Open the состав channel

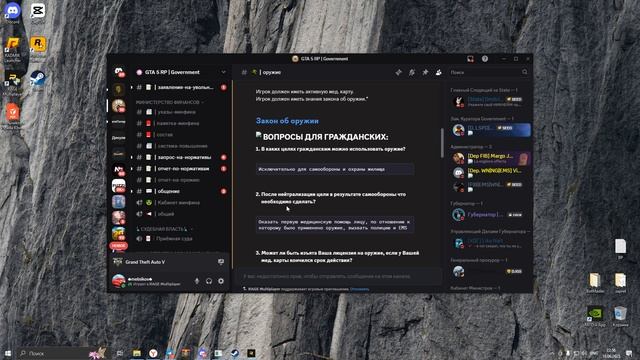point(181,135)
